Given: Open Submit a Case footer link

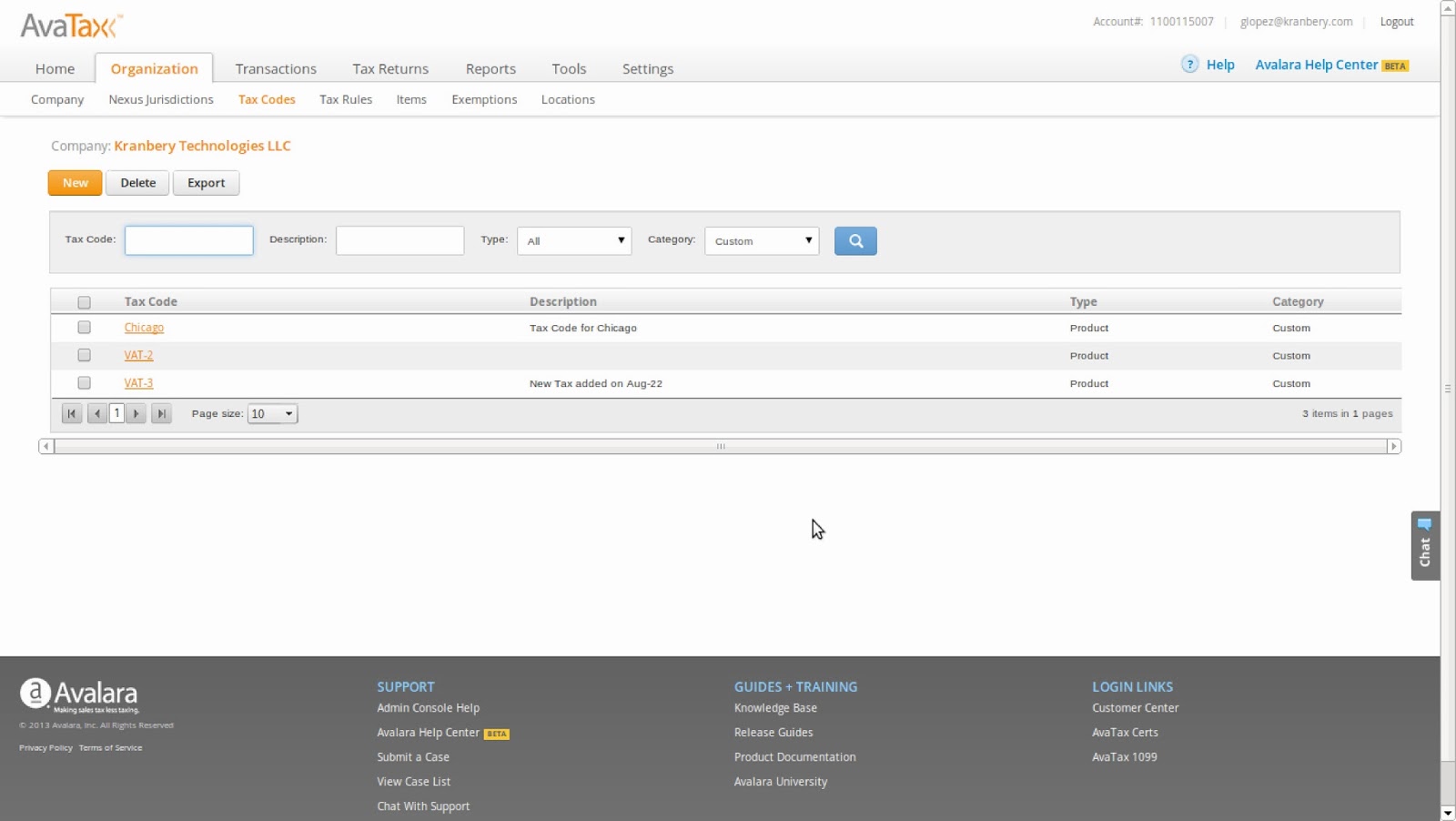Looking at the screenshot, I should pos(413,757).
